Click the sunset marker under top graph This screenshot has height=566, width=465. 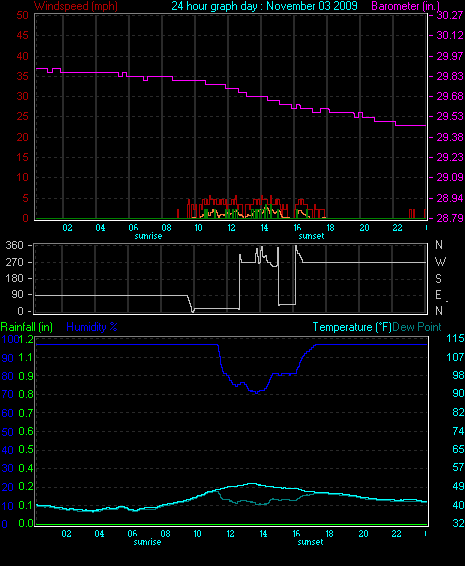tap(312, 236)
